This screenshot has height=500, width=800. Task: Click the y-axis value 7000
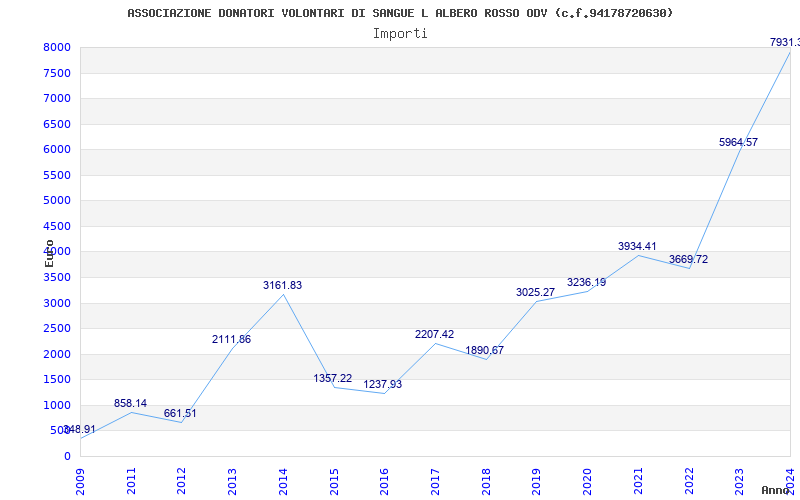(57, 98)
